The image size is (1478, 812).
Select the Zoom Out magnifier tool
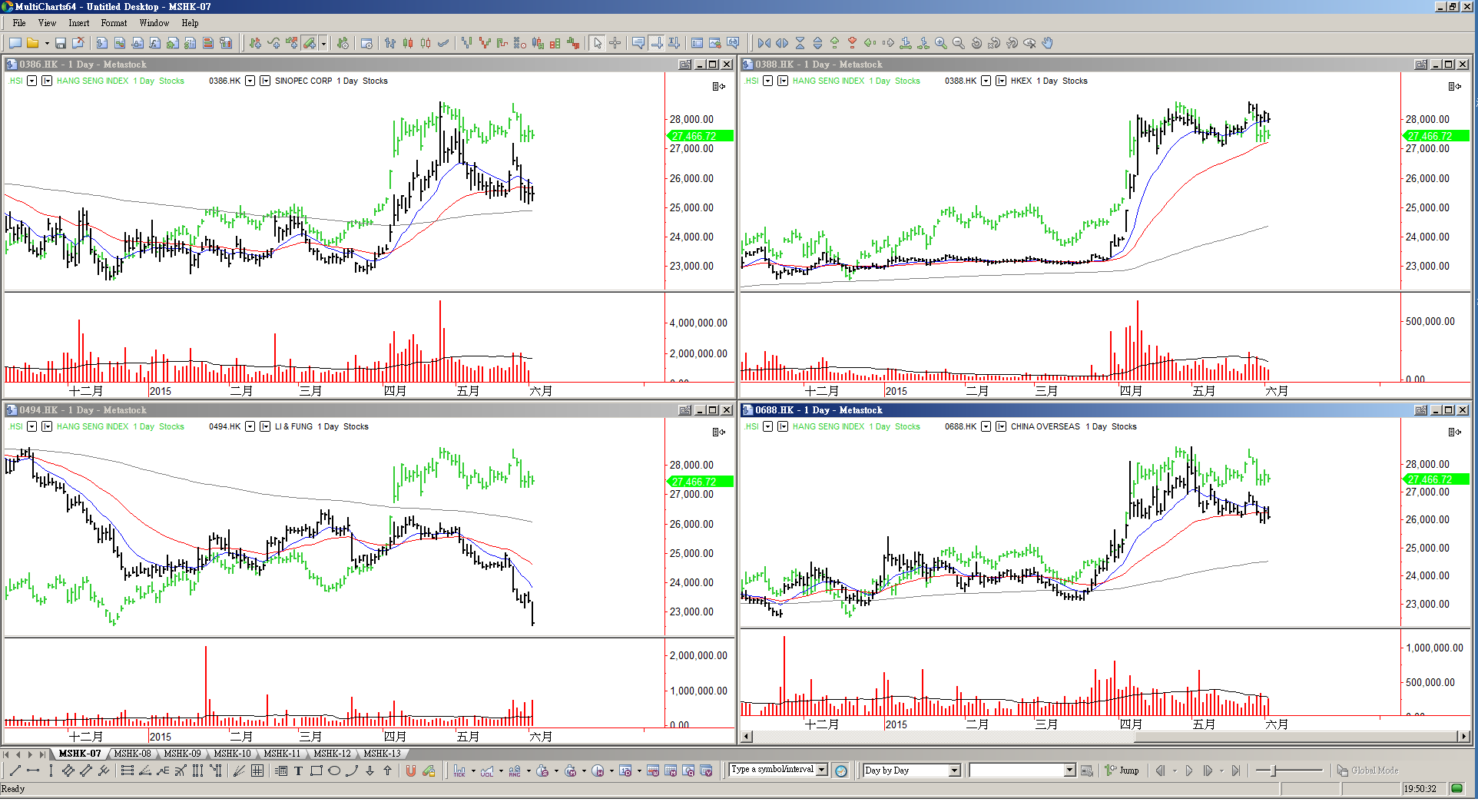[958, 43]
